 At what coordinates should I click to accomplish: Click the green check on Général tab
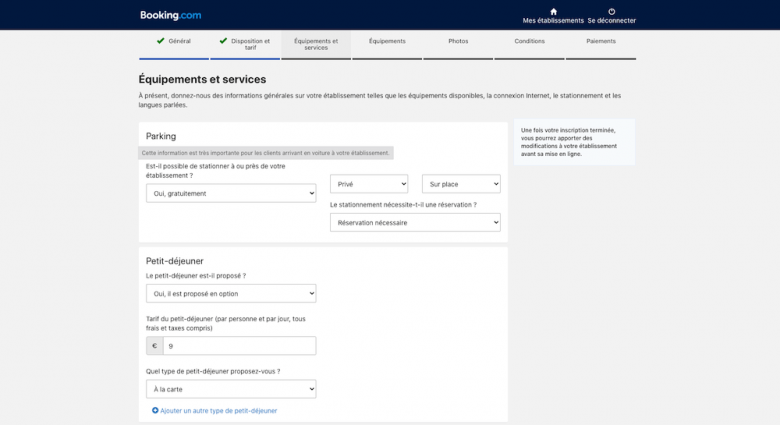160,41
